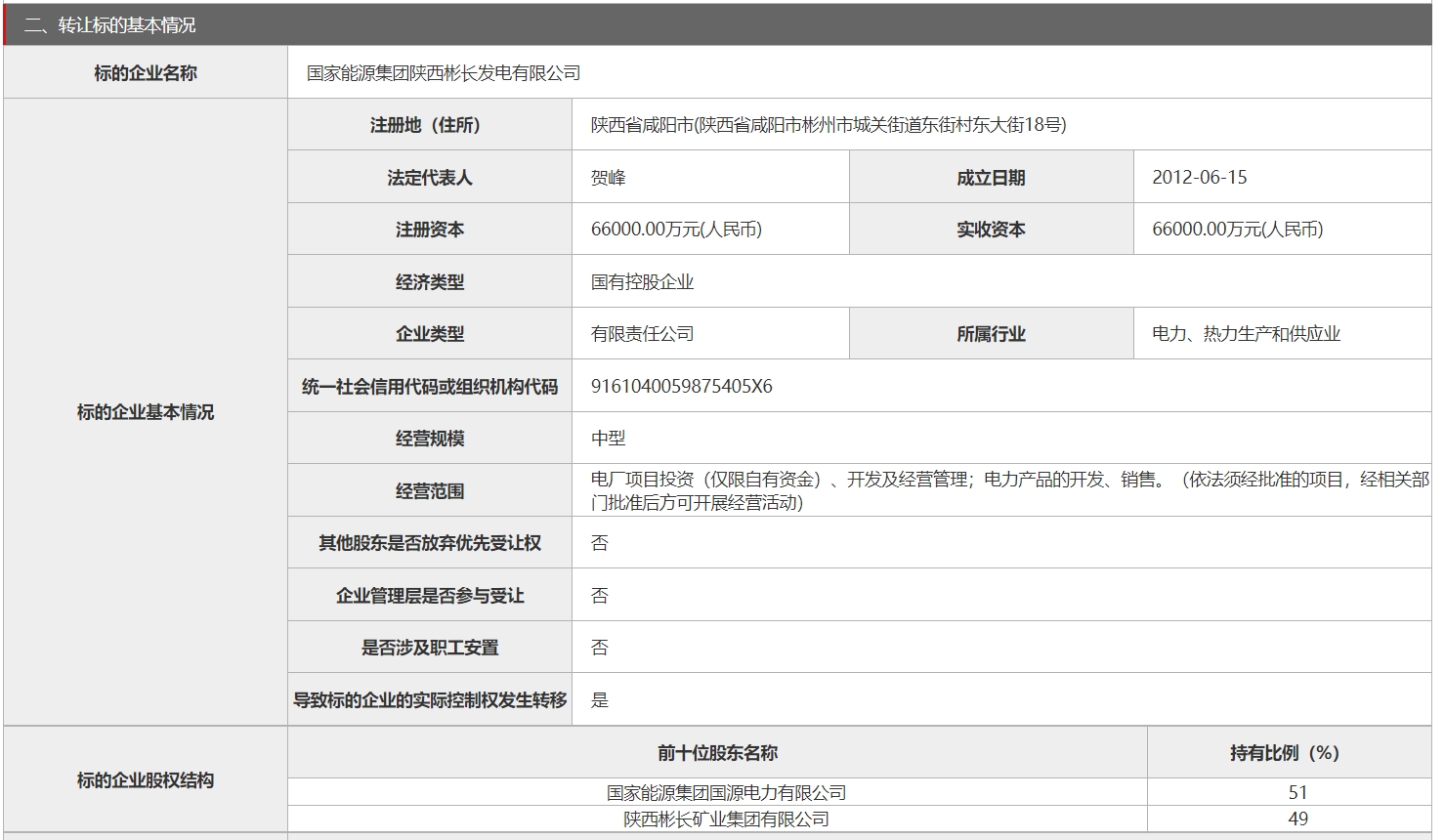The width and height of the screenshot is (1445, 840).
Task: Select the value 电力、热力生产和供应业
Action: tap(1246, 334)
